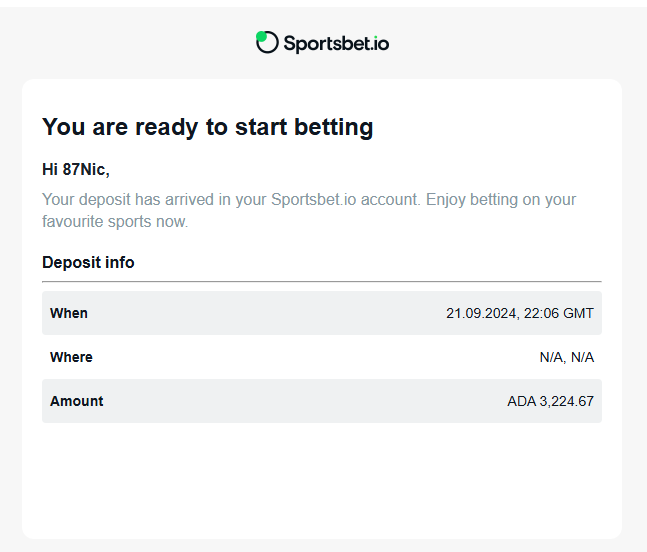Click the 'Your deposit has arrived' paragraph line
Image resolution: width=647 pixels, height=552 pixels.
pyautogui.click(x=309, y=199)
